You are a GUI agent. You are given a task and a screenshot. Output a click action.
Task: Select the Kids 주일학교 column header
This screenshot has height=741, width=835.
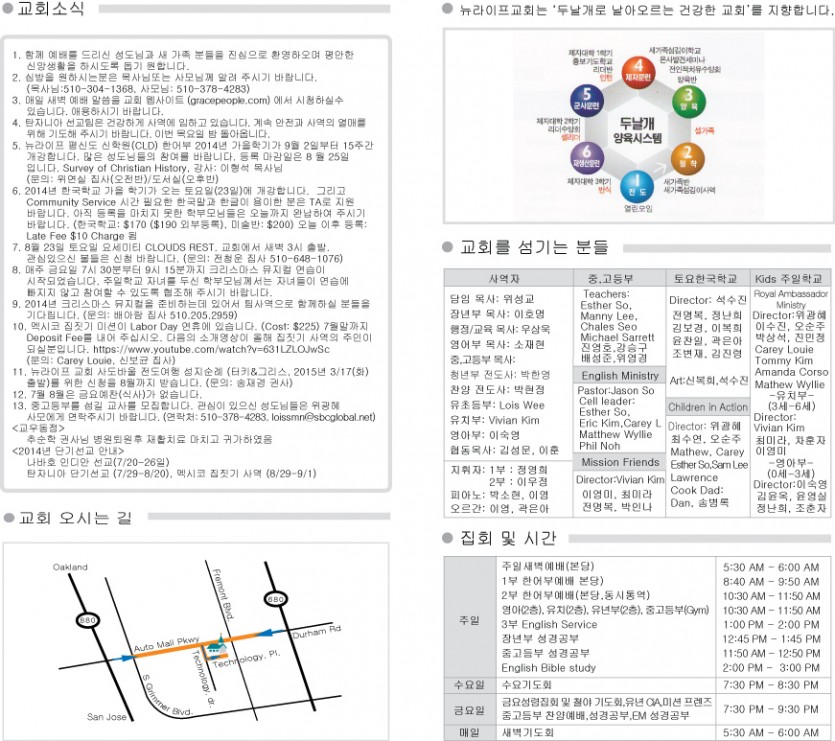point(790,278)
